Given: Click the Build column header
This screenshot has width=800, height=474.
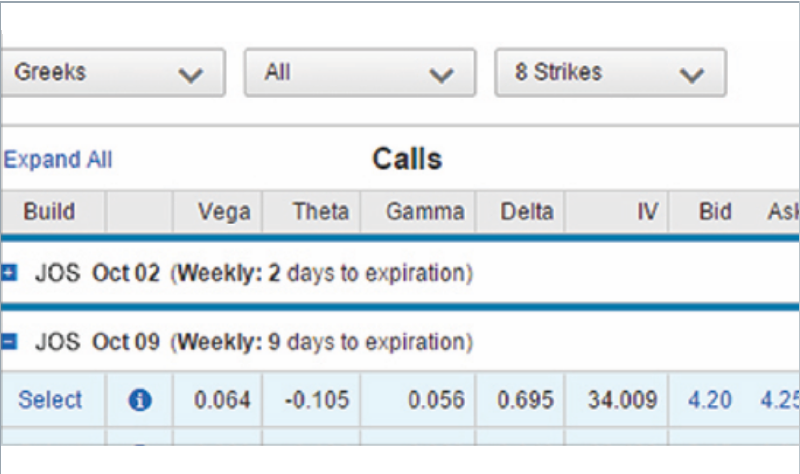Looking at the screenshot, I should click(x=49, y=212).
